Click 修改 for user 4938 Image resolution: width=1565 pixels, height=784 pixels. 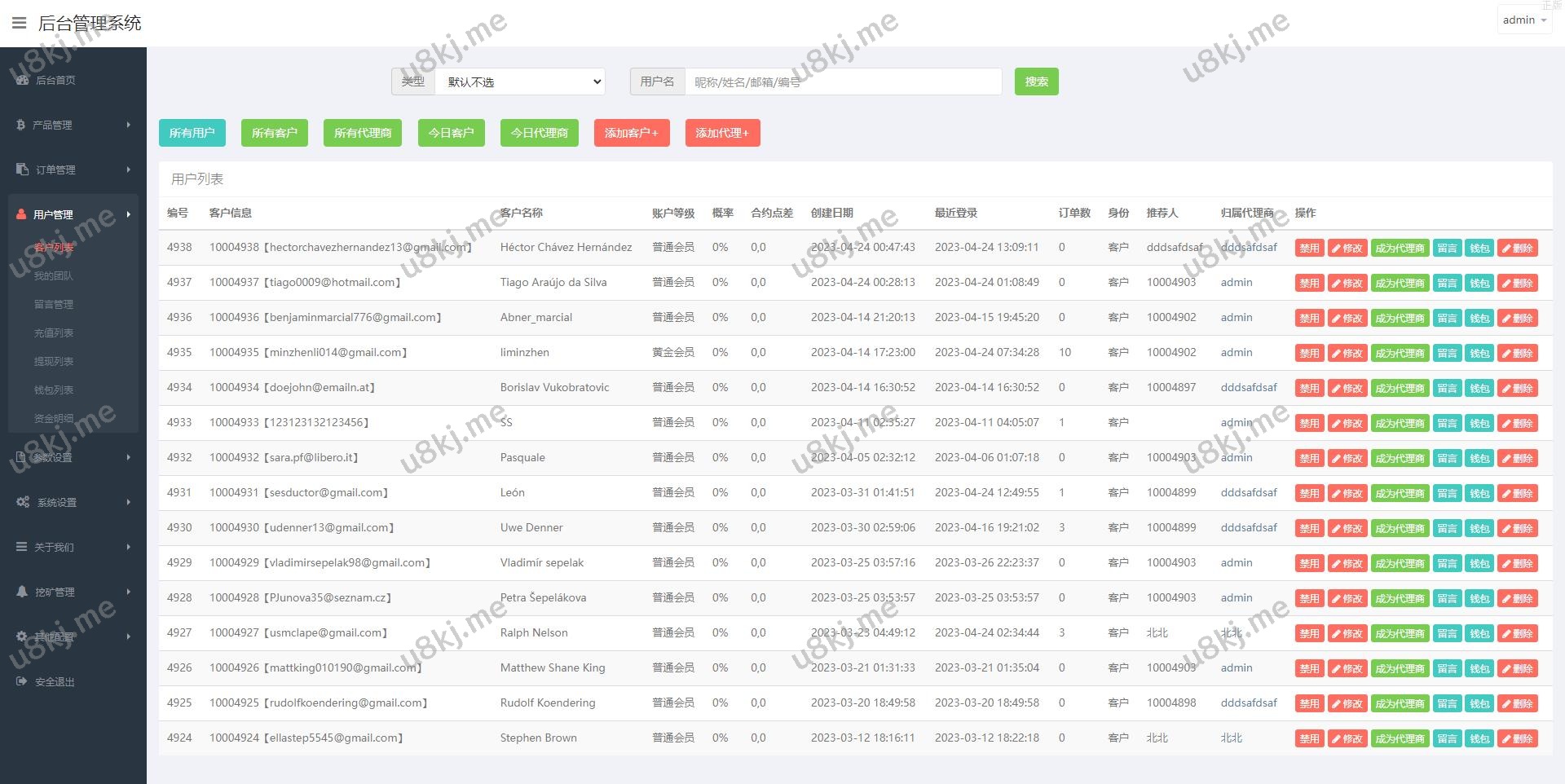tap(1347, 249)
